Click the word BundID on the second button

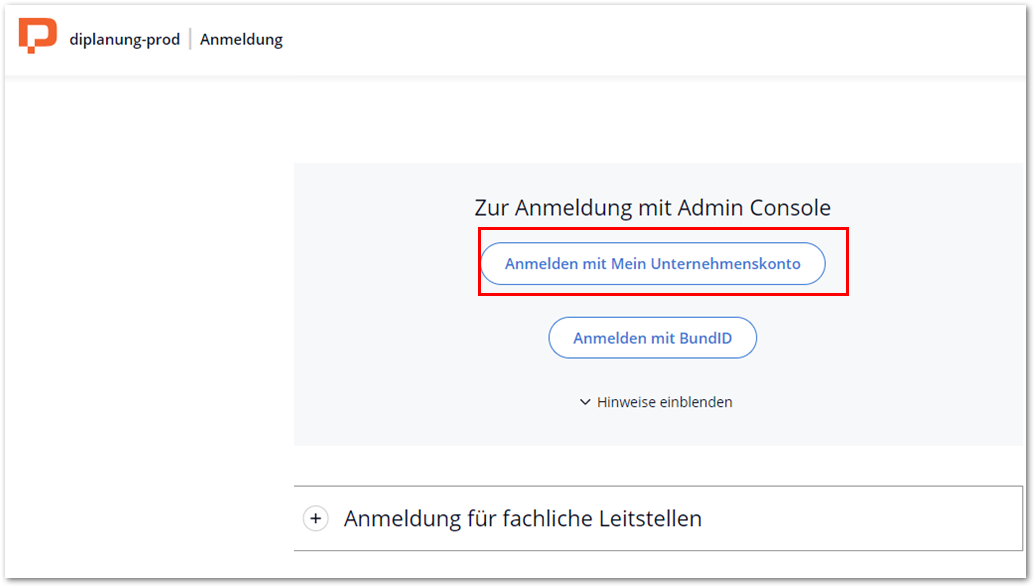tap(706, 338)
